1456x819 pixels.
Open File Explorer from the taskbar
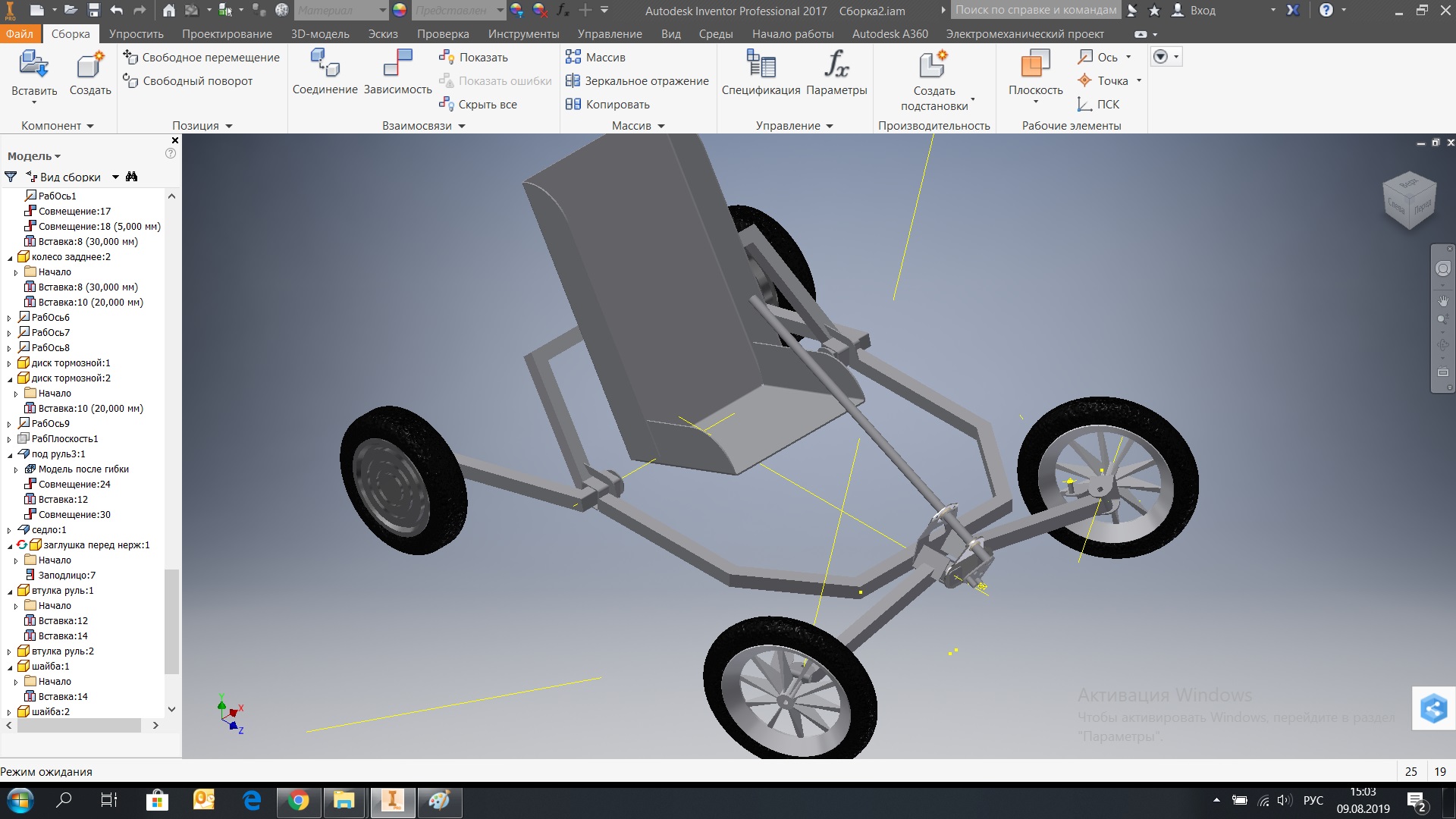(344, 801)
